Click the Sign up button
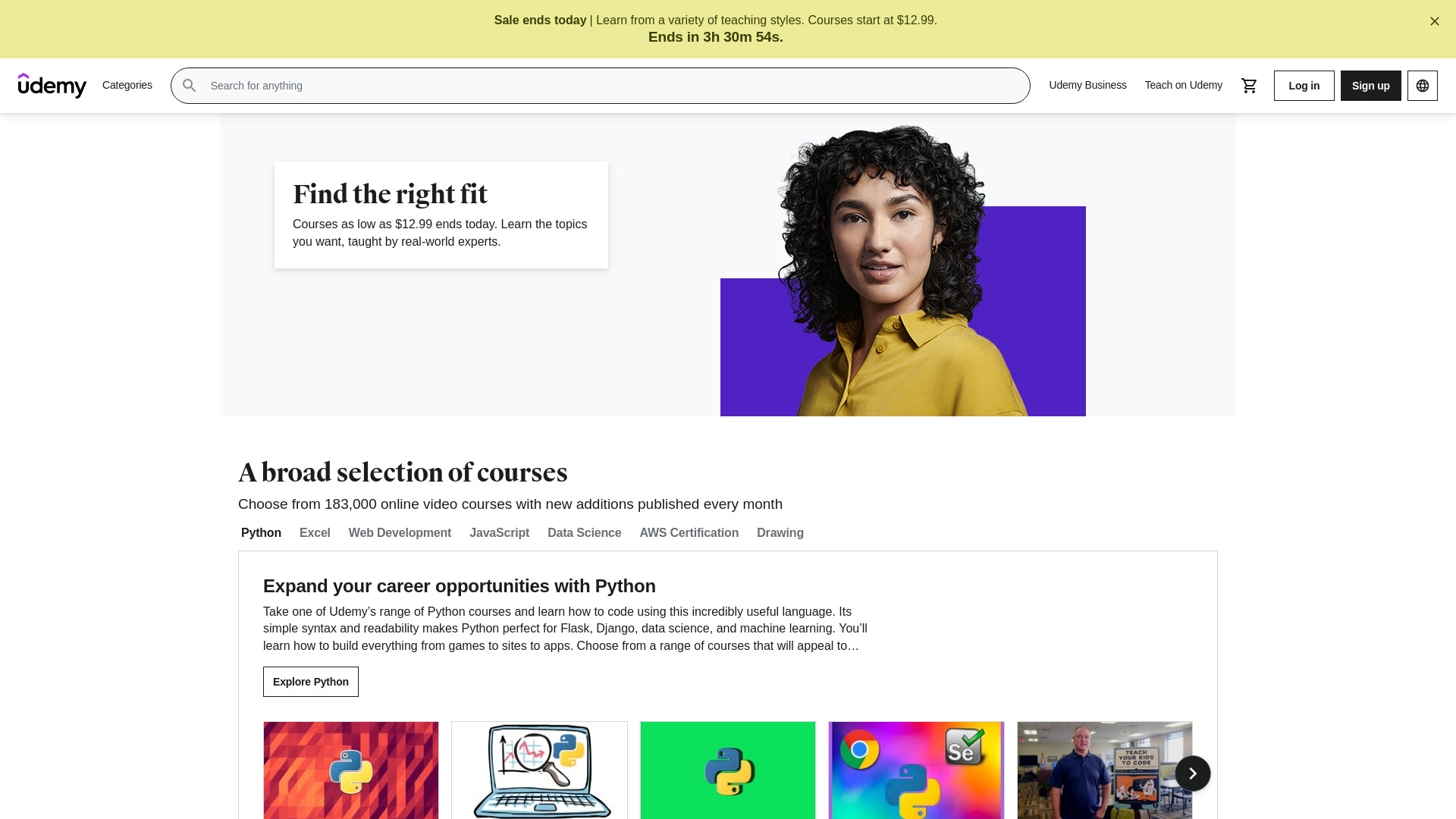This screenshot has height=819, width=1456. 1370,86
